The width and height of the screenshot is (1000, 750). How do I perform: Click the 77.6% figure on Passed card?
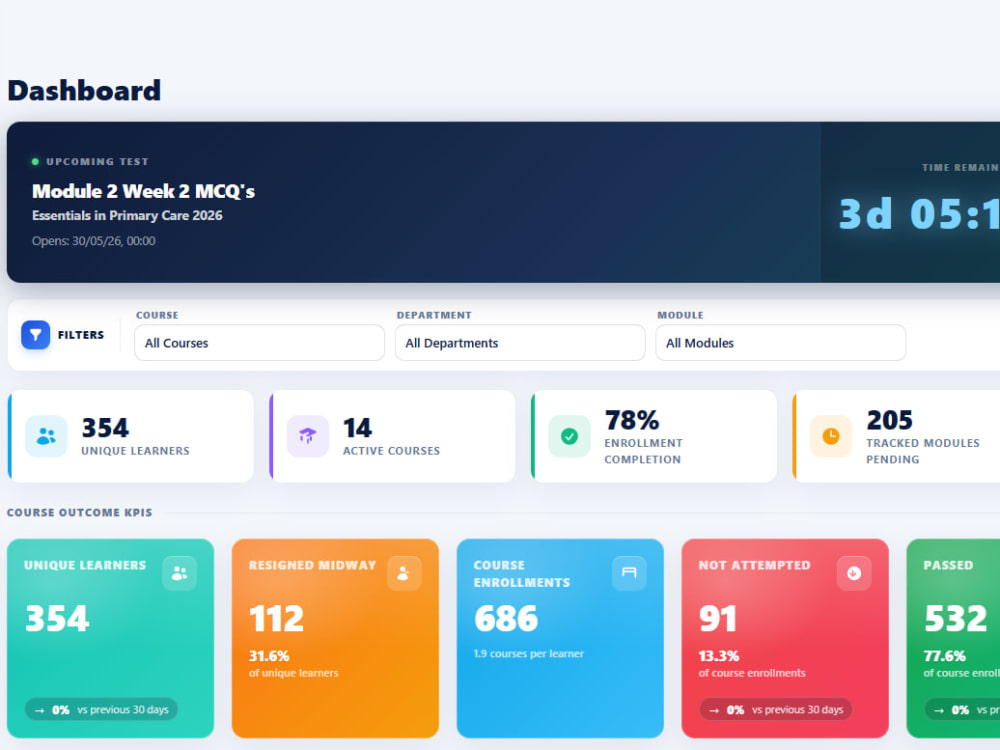pos(945,656)
